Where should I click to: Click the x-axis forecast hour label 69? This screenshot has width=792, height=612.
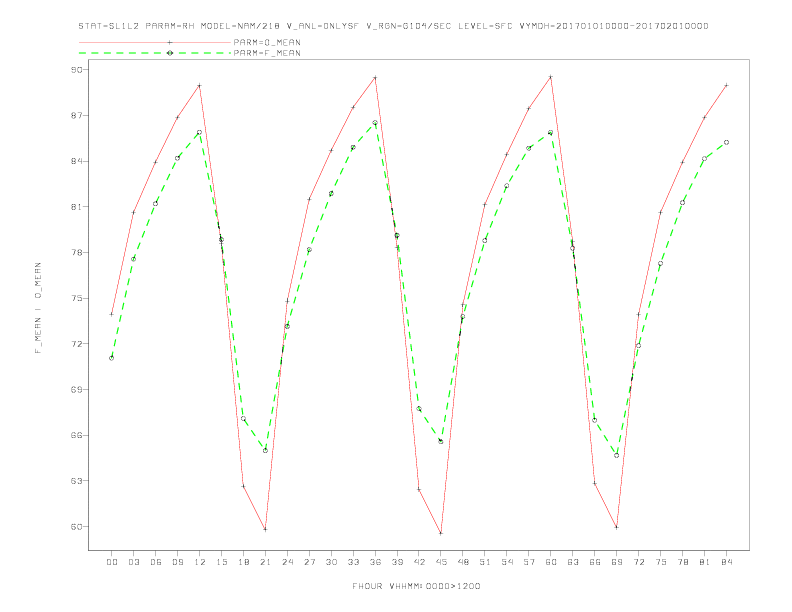tap(617, 562)
